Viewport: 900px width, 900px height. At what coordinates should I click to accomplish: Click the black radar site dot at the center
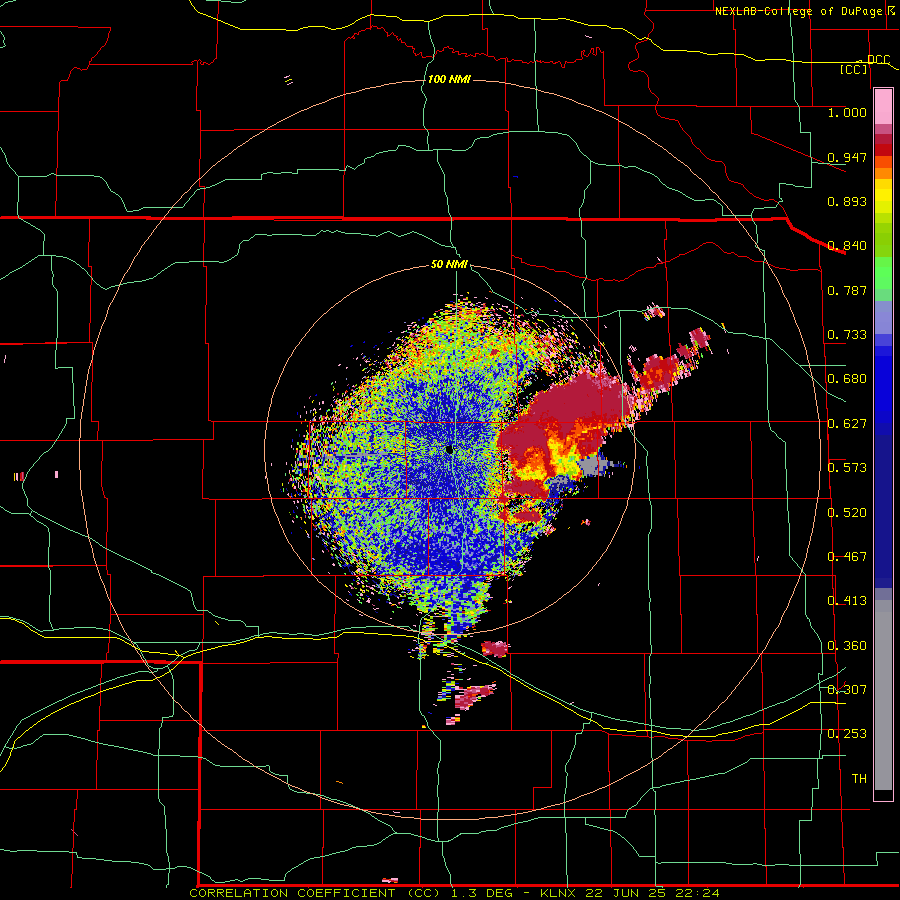(x=449, y=450)
